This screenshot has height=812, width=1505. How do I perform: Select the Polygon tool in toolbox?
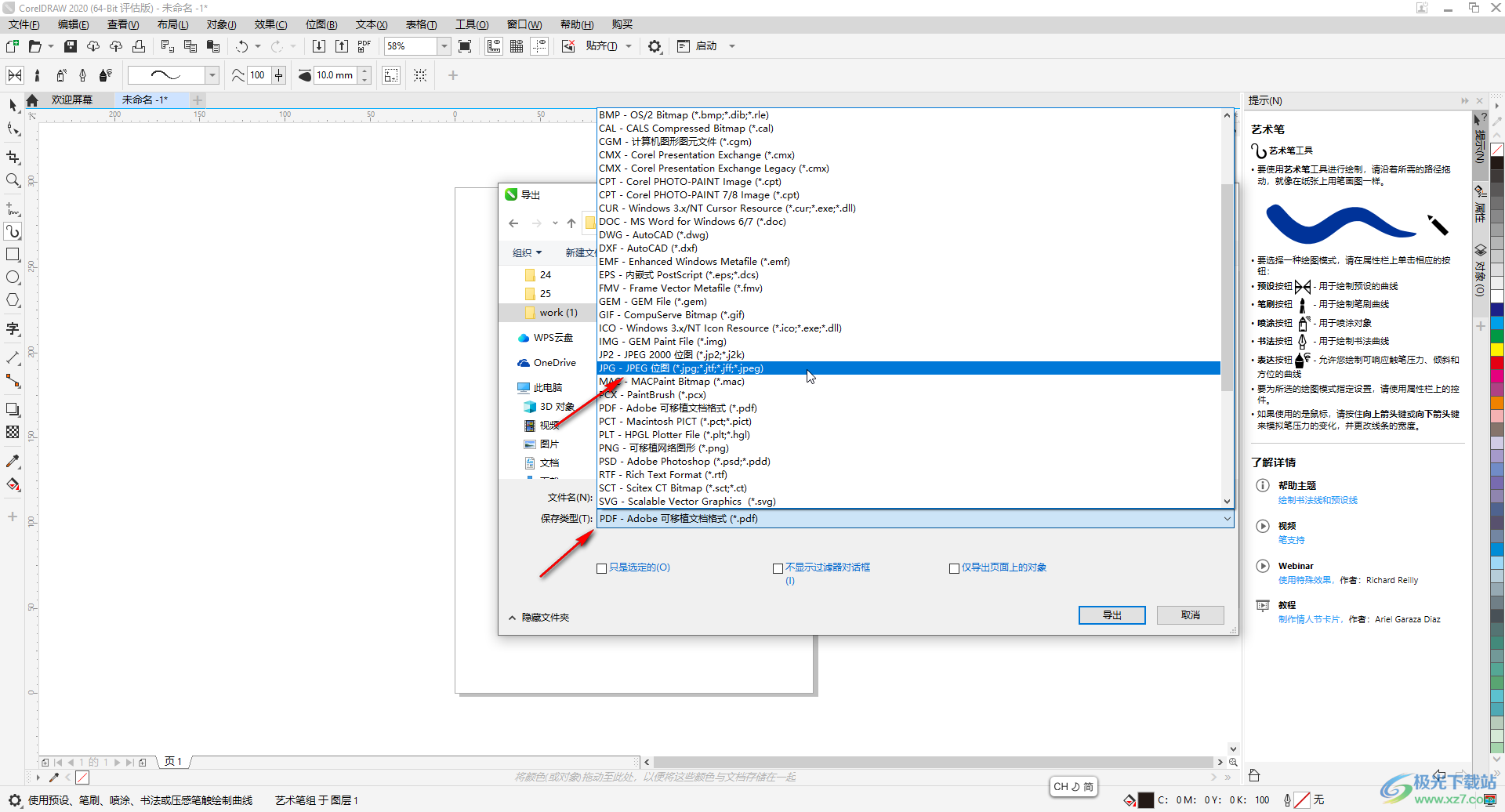tap(13, 300)
